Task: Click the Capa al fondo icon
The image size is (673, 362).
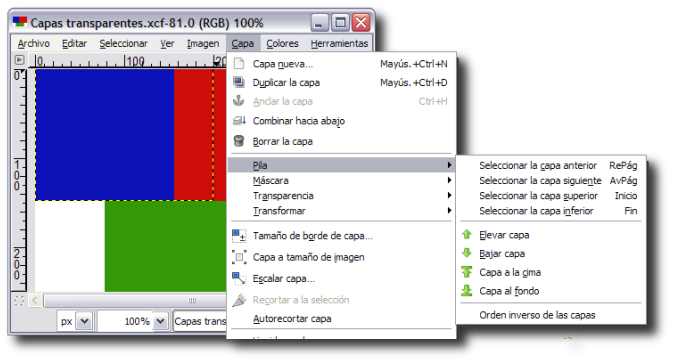Action: [x=467, y=291]
